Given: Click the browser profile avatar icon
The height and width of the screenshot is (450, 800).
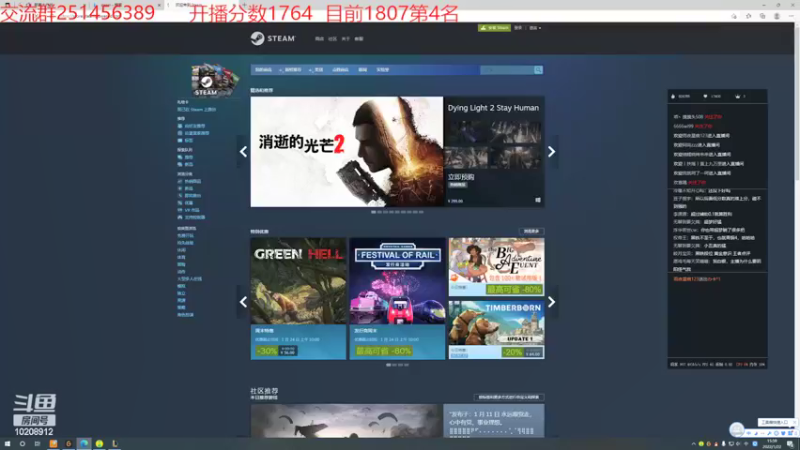Looking at the screenshot, I should point(777,16).
